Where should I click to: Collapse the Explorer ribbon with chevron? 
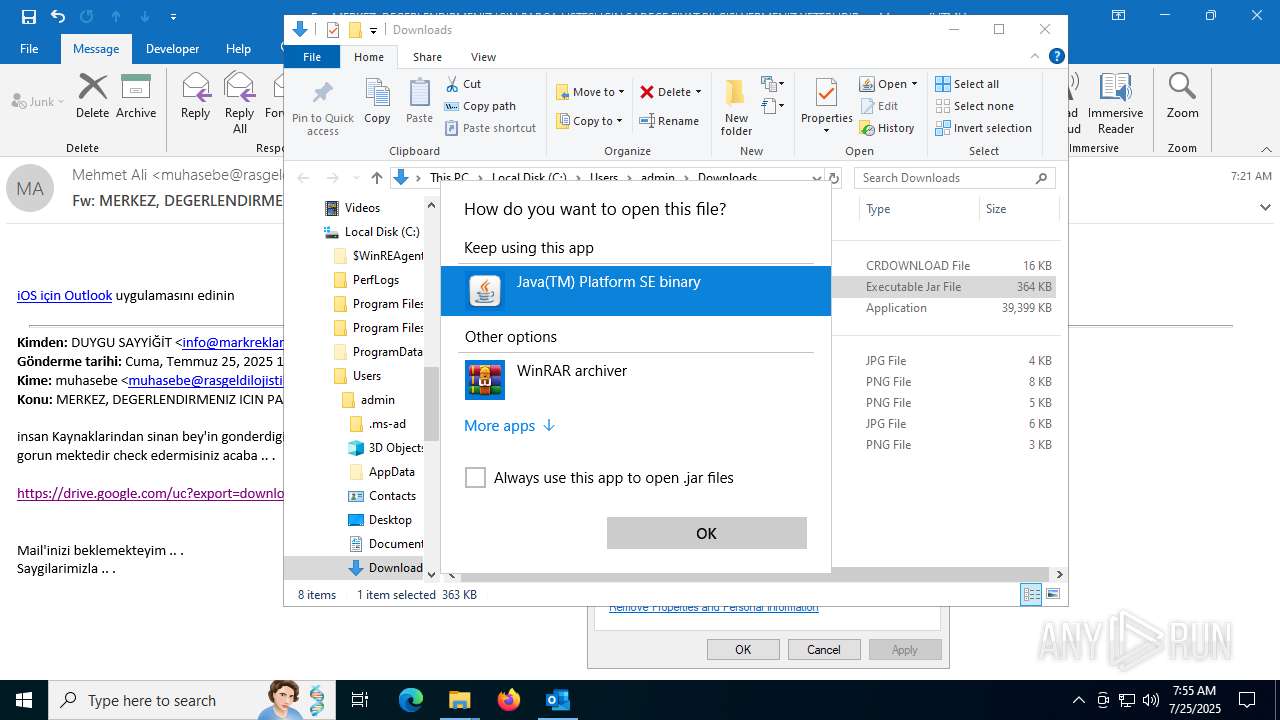[x=1035, y=57]
